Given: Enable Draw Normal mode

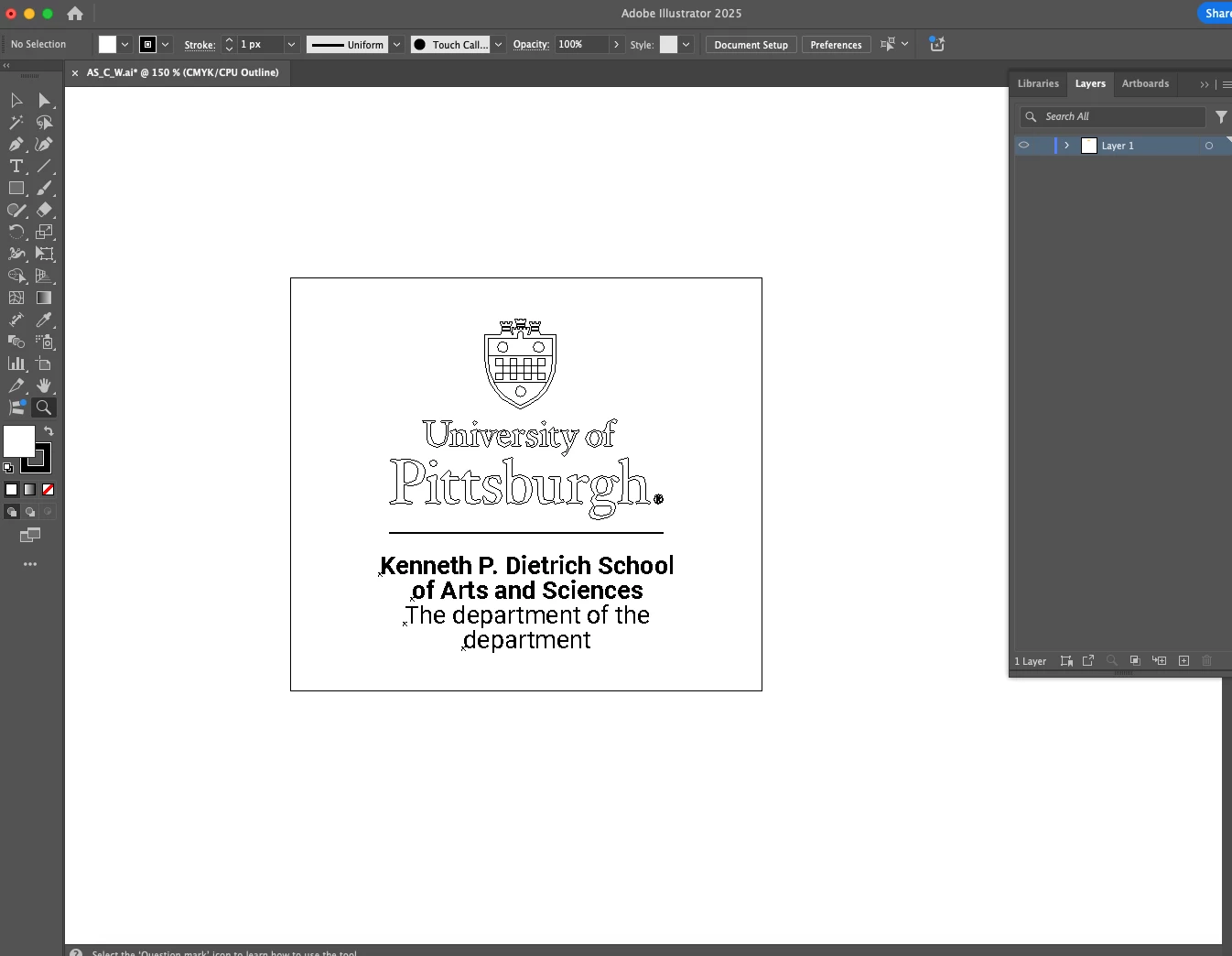Looking at the screenshot, I should click(x=12, y=512).
